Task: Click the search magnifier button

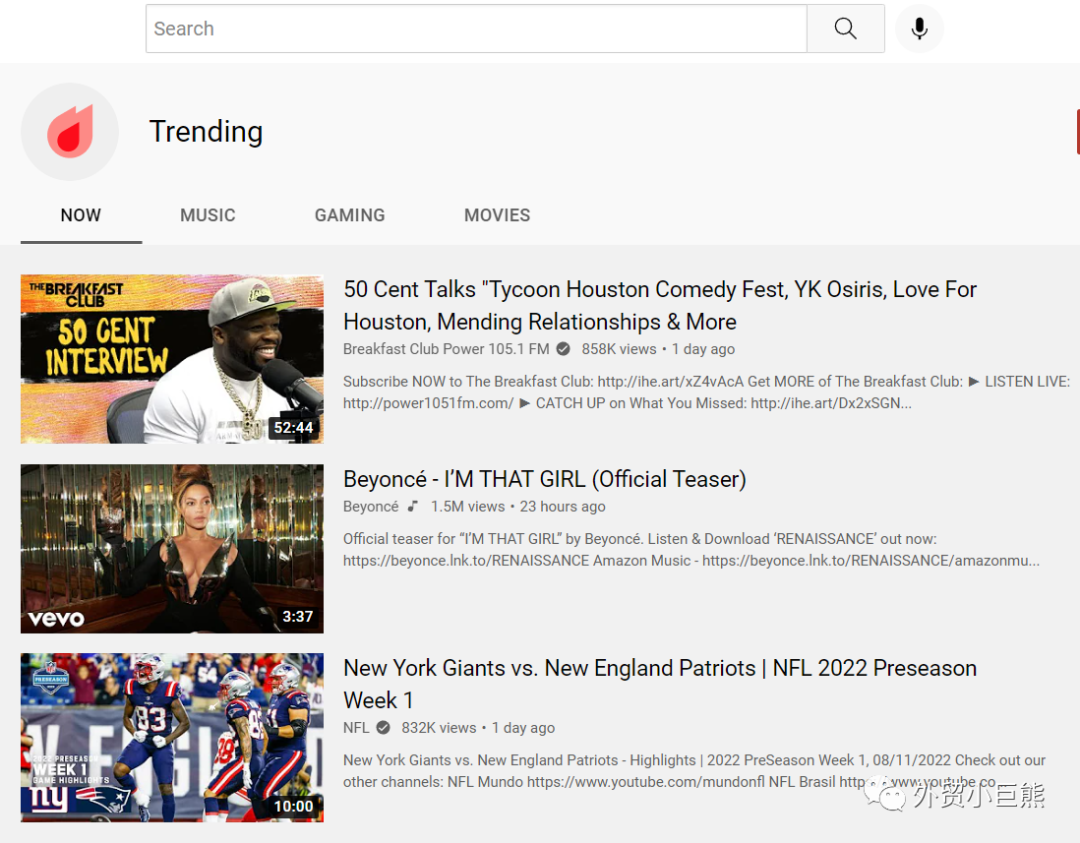Action: [x=845, y=28]
